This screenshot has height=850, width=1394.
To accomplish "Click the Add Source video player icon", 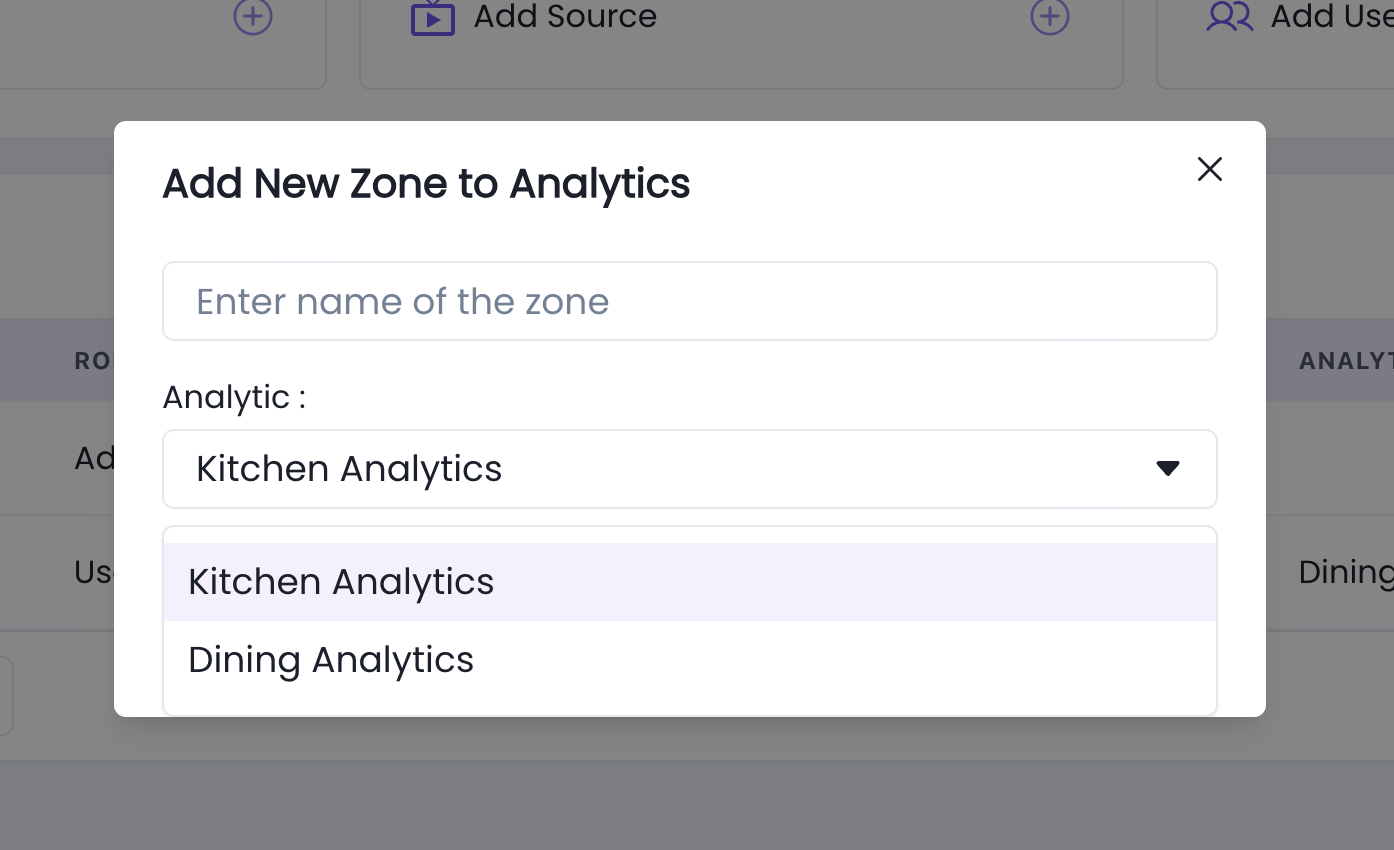I will 433,17.
